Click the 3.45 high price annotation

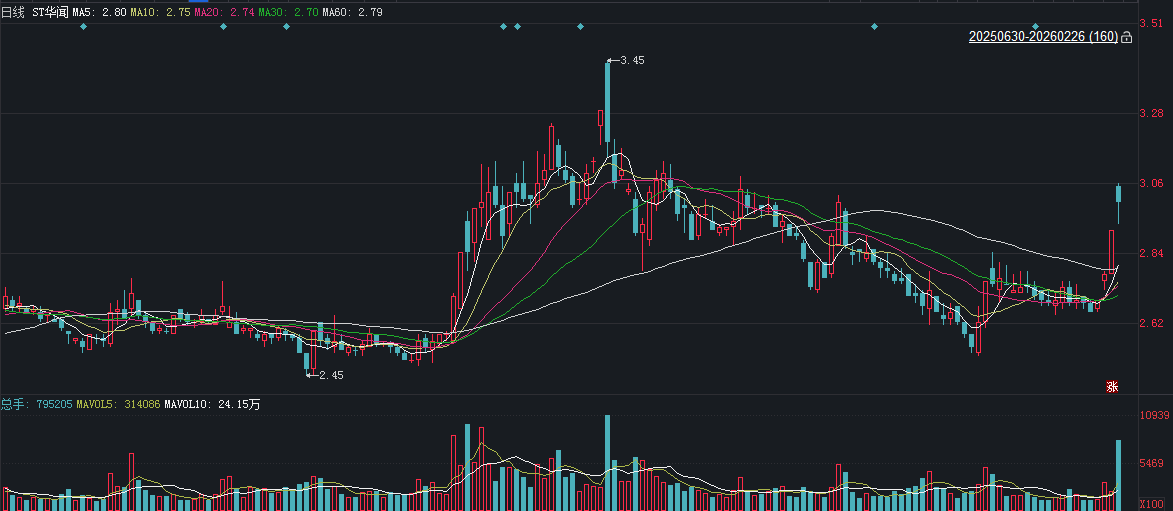coord(626,61)
